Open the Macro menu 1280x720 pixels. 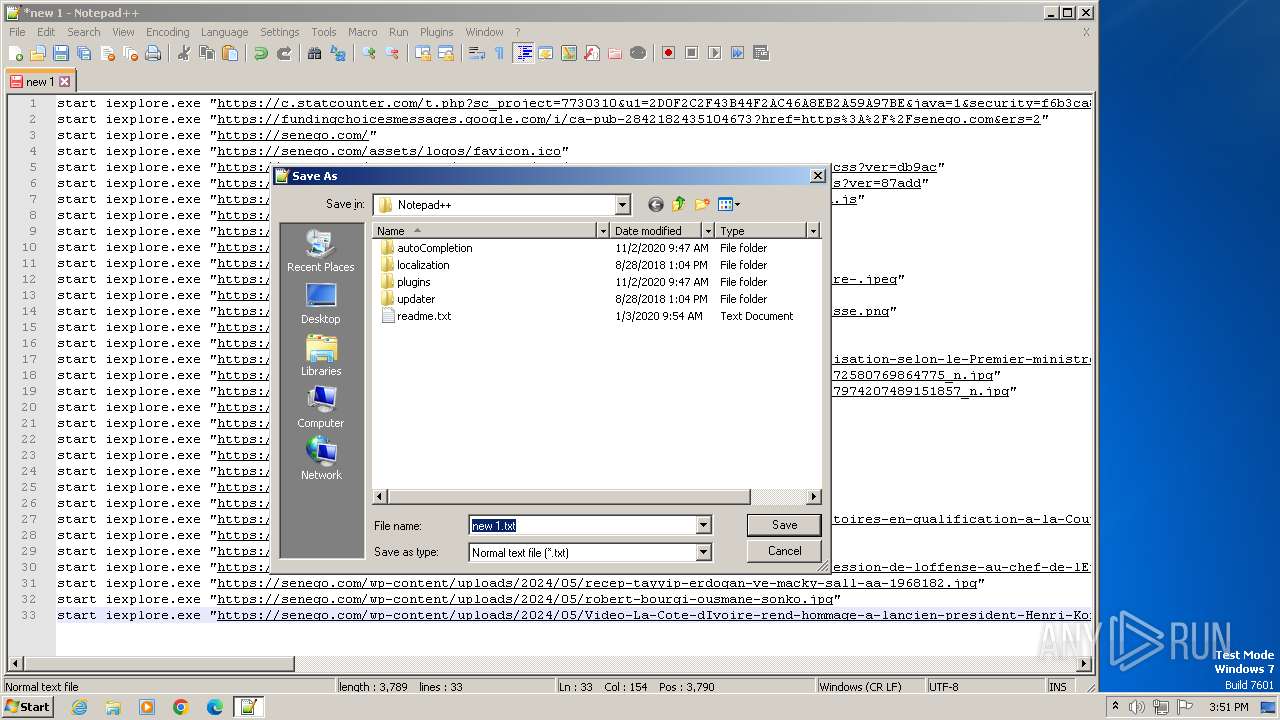tap(362, 32)
